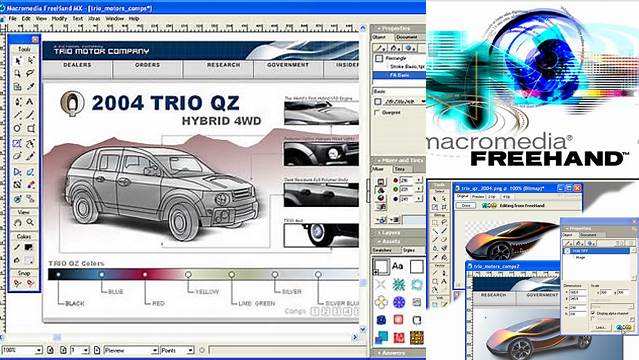Screen dimensions: 639x360
Task: Toggle the checkbox next to the Rectangle entry
Action: 379,59
